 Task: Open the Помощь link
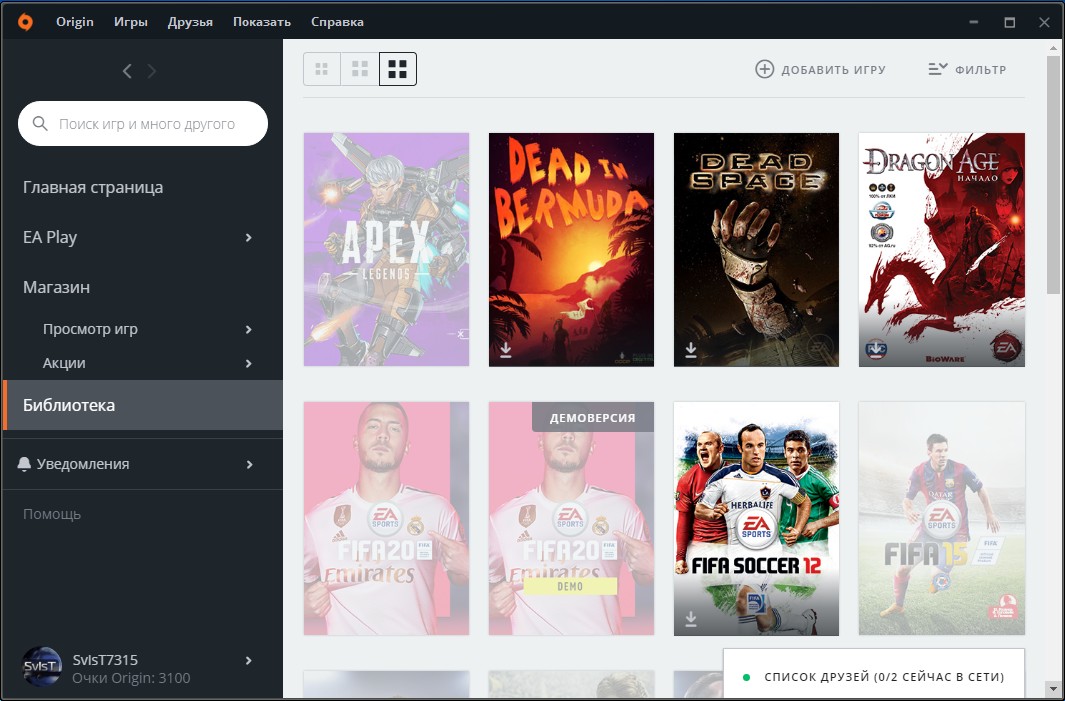(52, 514)
